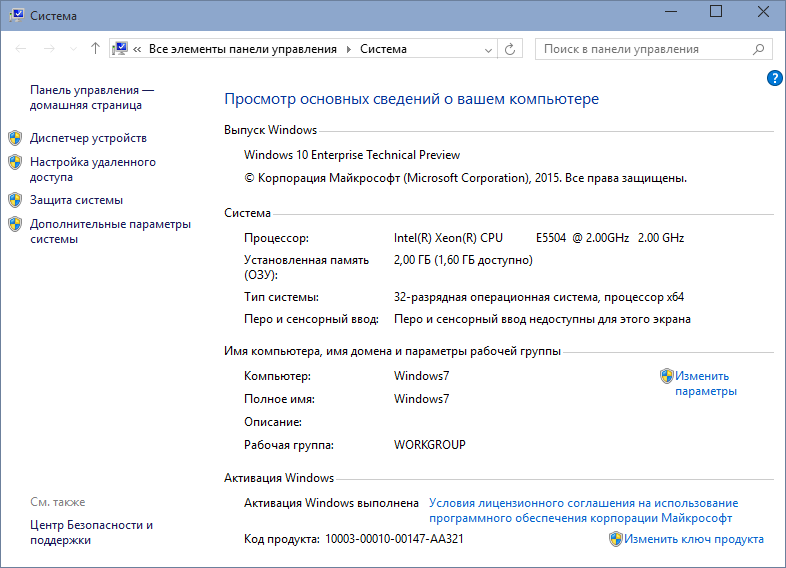Click shield icon next to Изменить ключ продукта

tap(616, 539)
